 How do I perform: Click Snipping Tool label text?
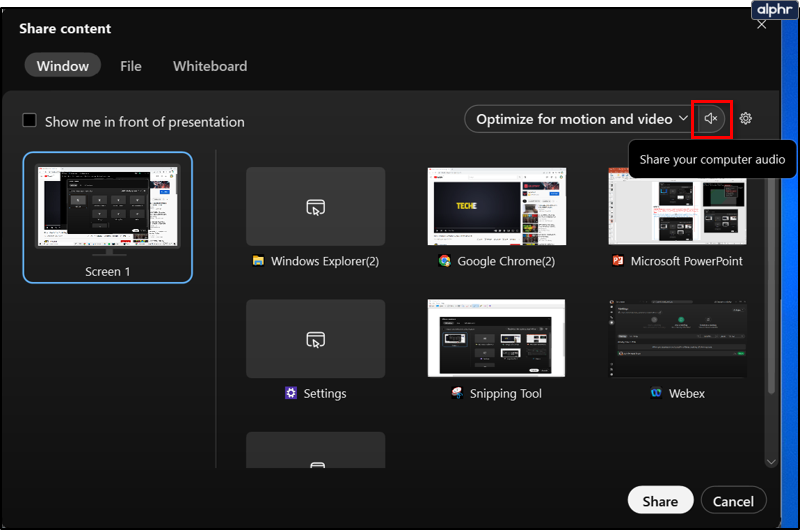[x=506, y=393]
